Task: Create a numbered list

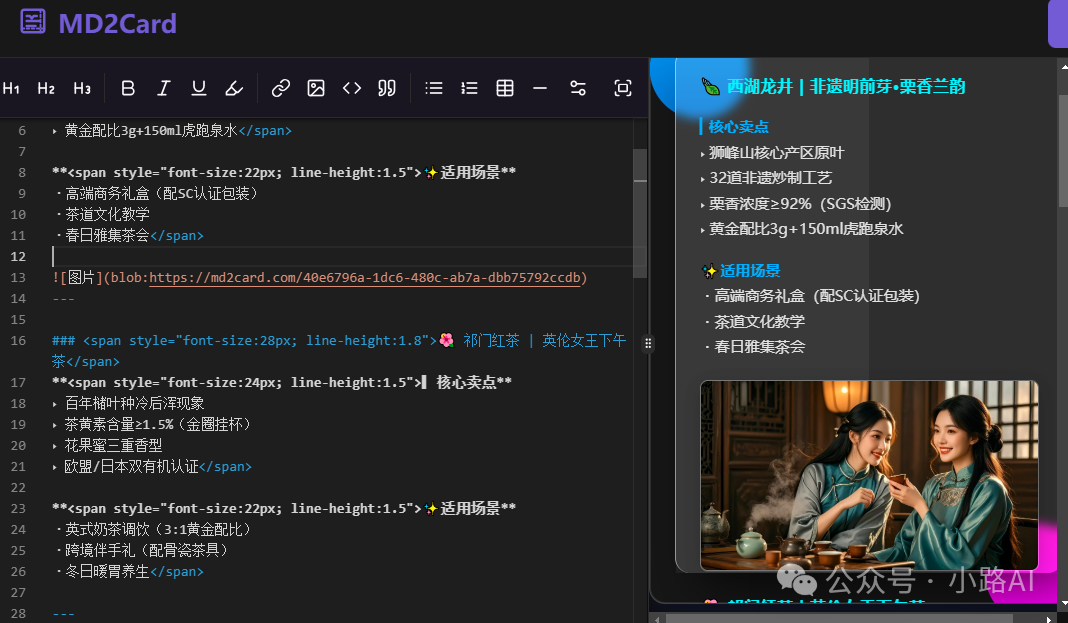Action: 469,88
